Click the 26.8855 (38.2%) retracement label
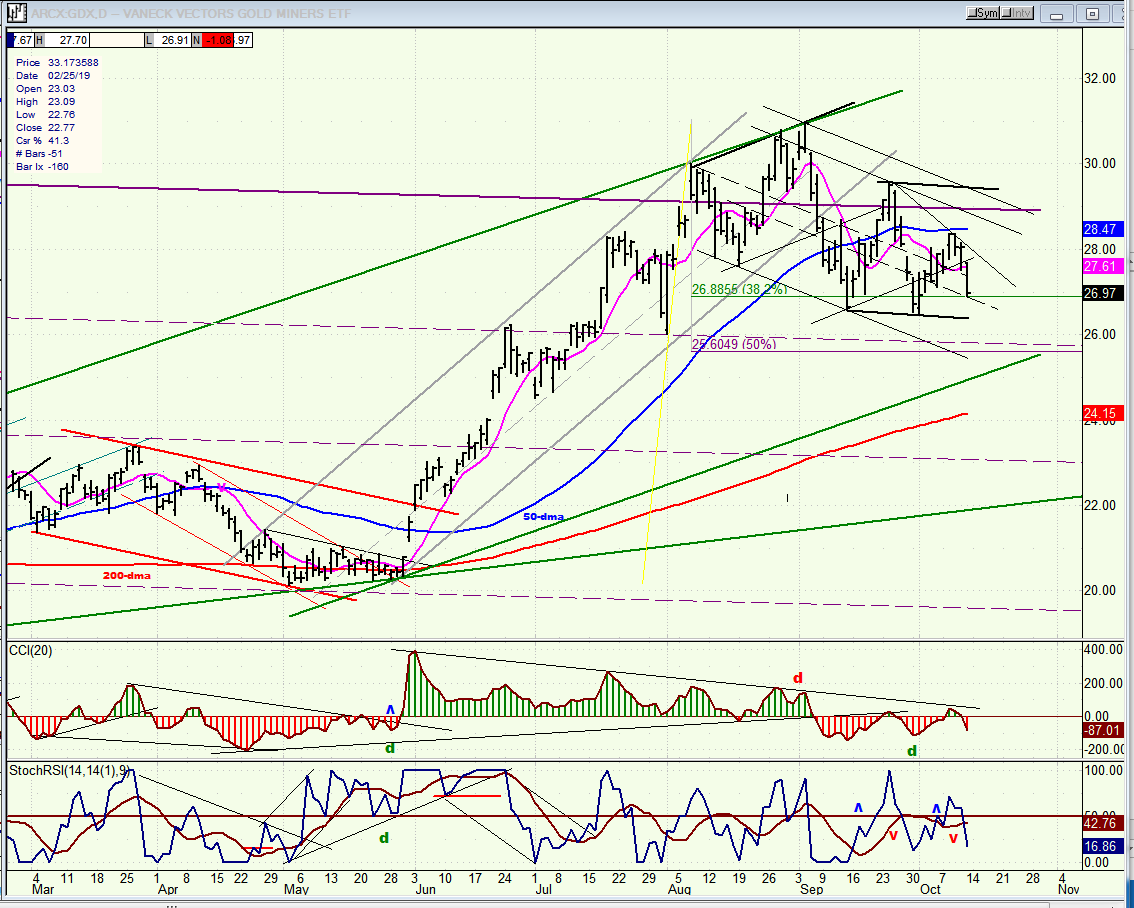 739,289
